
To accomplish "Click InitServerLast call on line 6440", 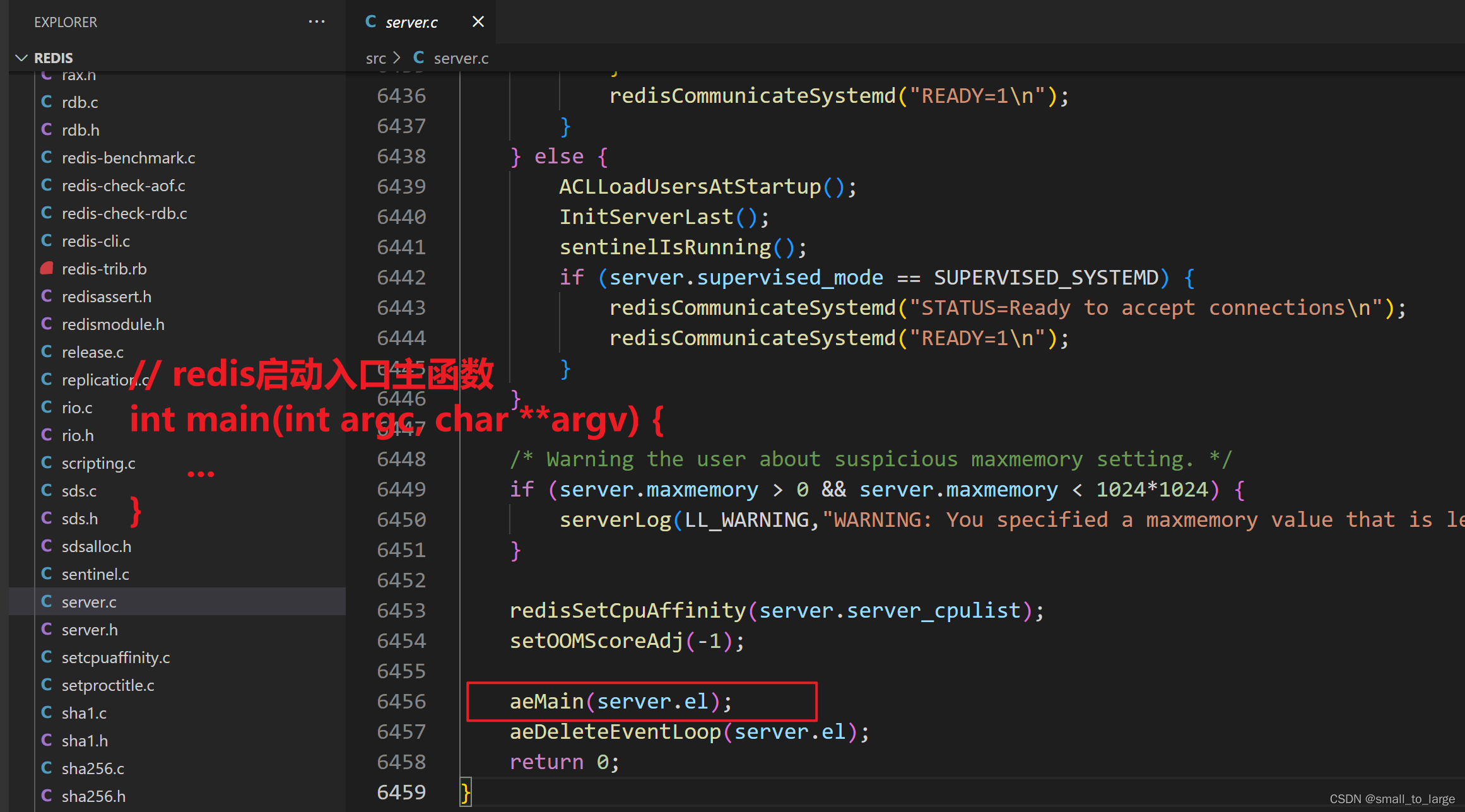I will click(x=664, y=217).
